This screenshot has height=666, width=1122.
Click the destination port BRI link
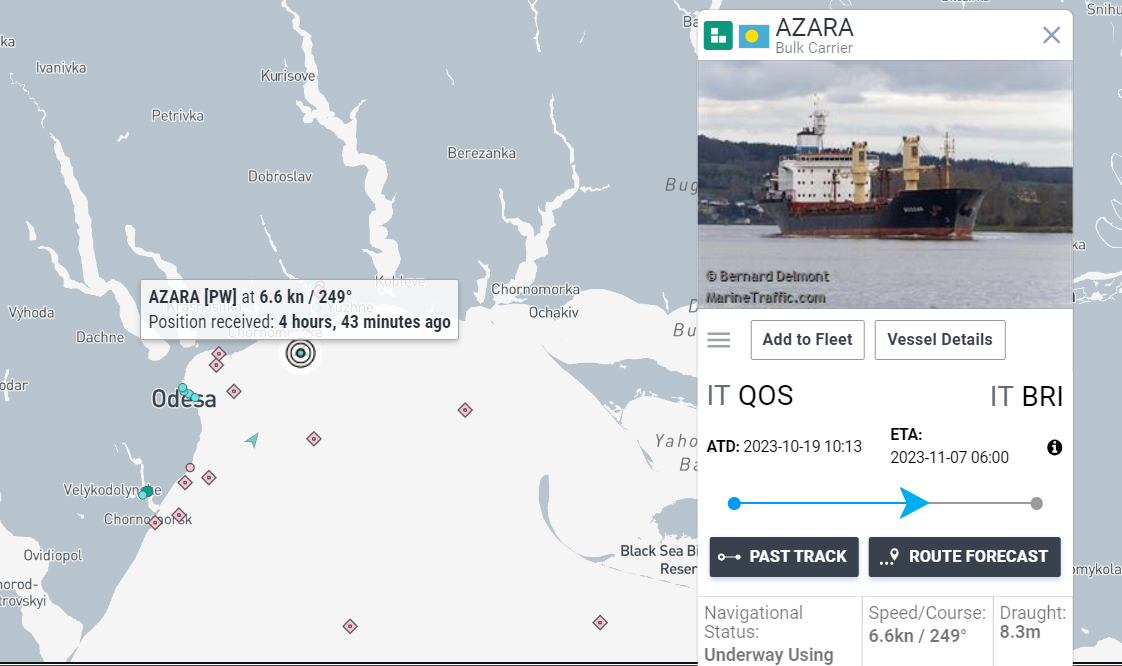tap(1041, 397)
